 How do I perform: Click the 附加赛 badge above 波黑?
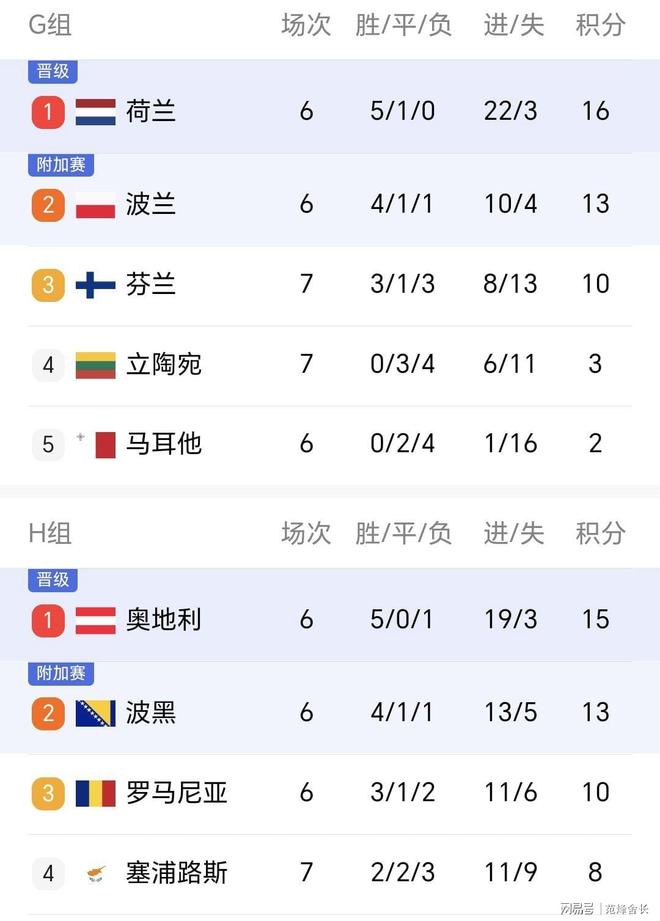(61, 672)
